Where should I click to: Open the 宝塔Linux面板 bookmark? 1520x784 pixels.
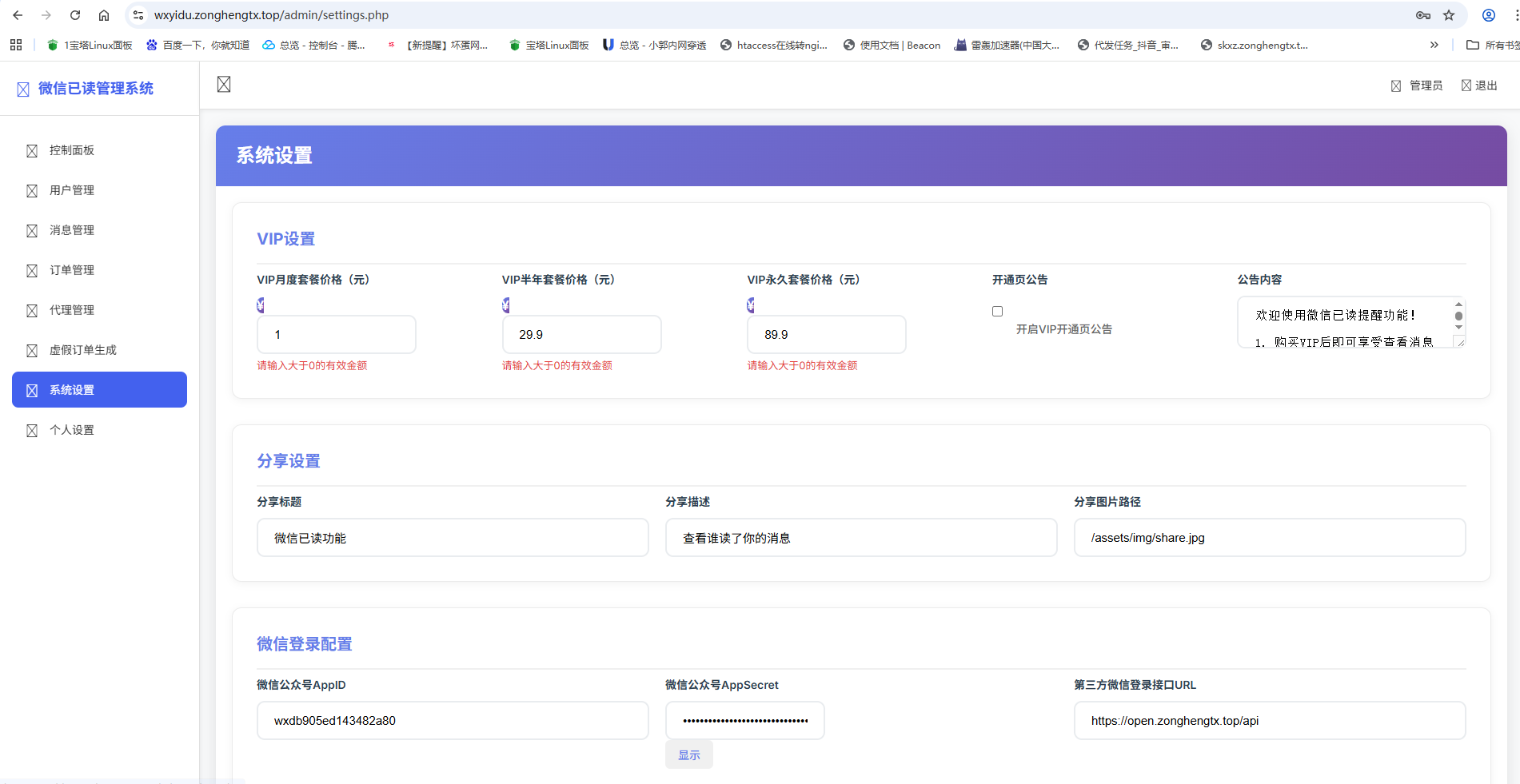tap(549, 45)
